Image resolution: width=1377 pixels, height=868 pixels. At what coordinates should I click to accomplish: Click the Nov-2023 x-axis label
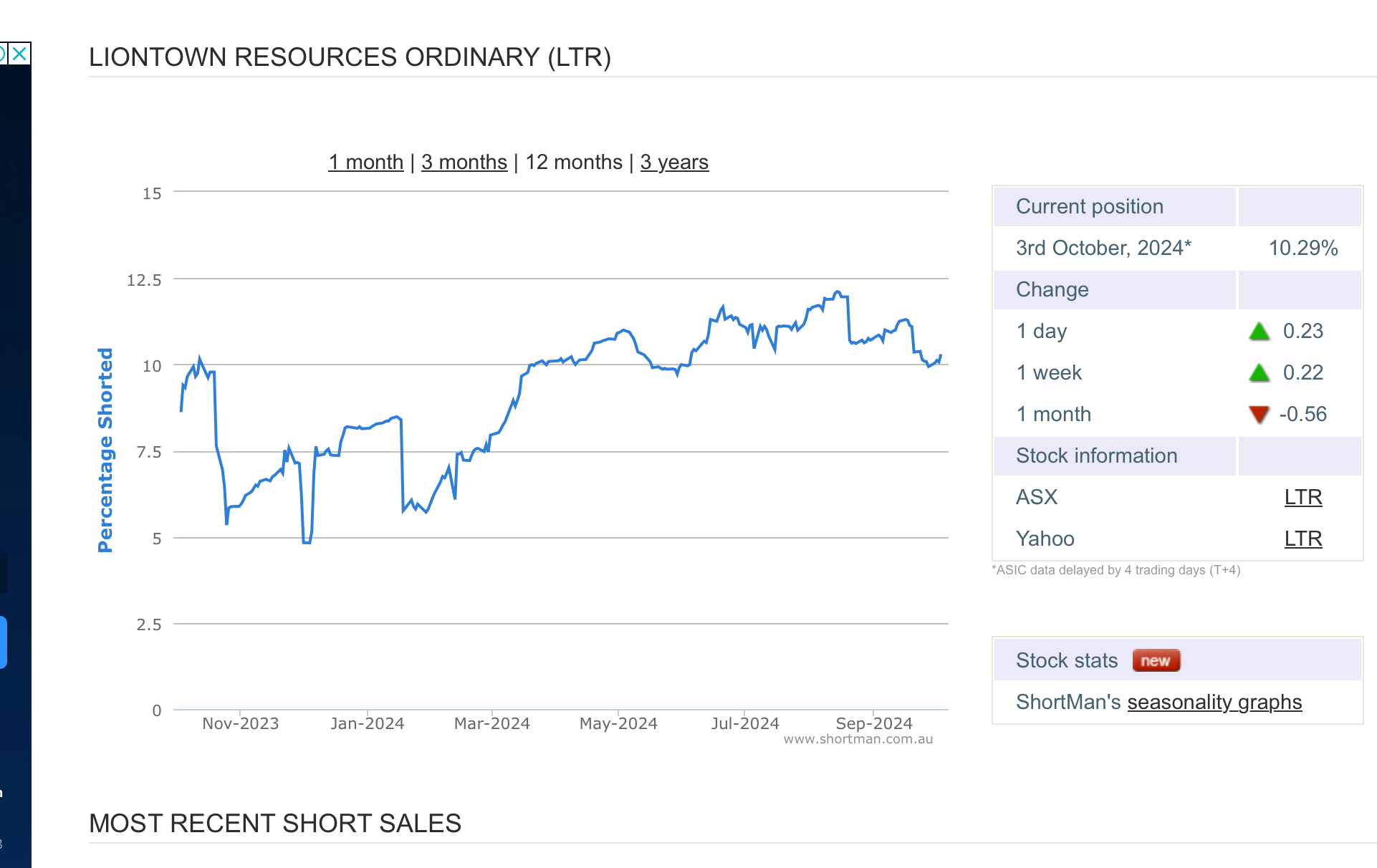(240, 723)
